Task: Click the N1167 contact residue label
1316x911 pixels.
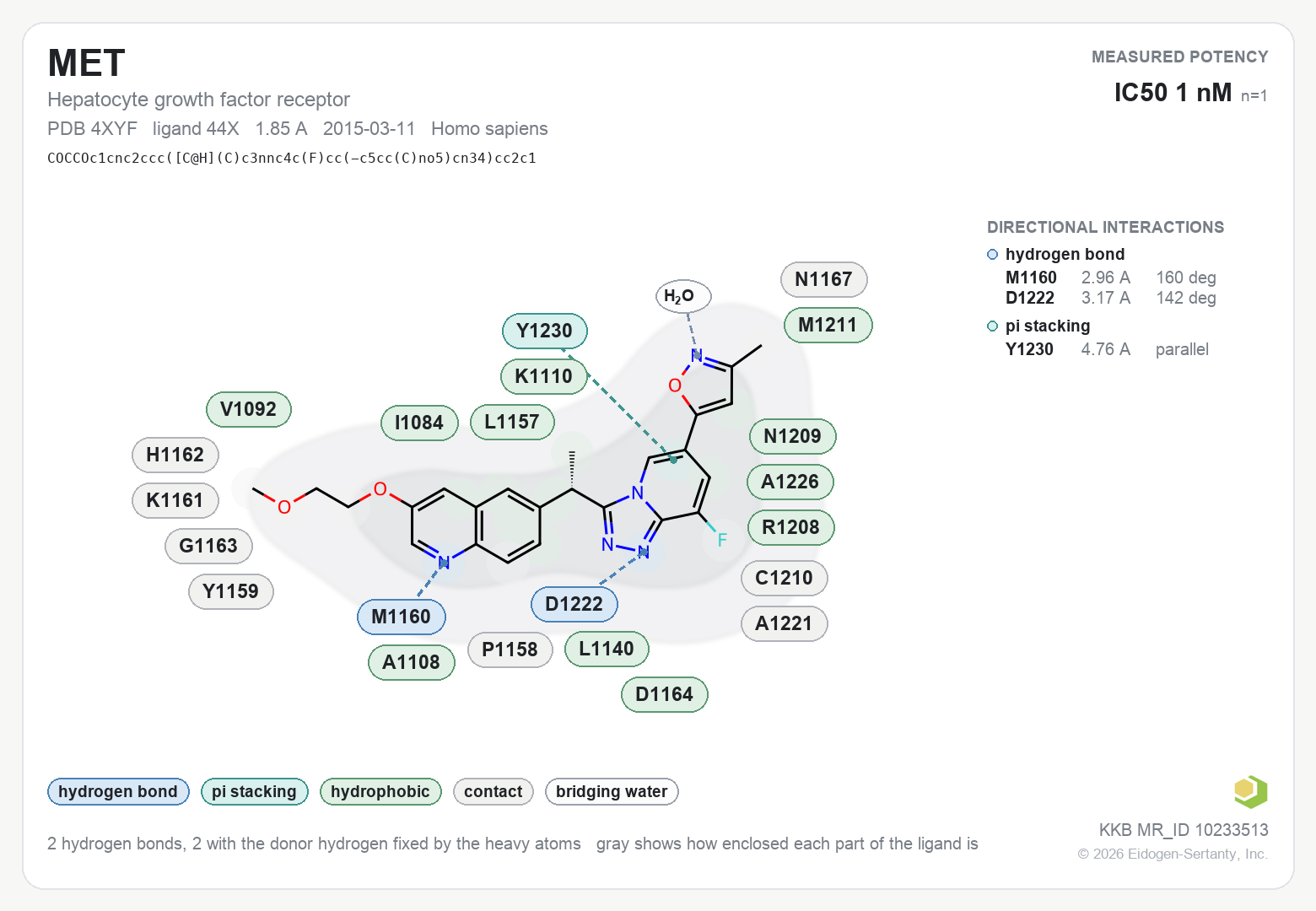Action: 824,279
